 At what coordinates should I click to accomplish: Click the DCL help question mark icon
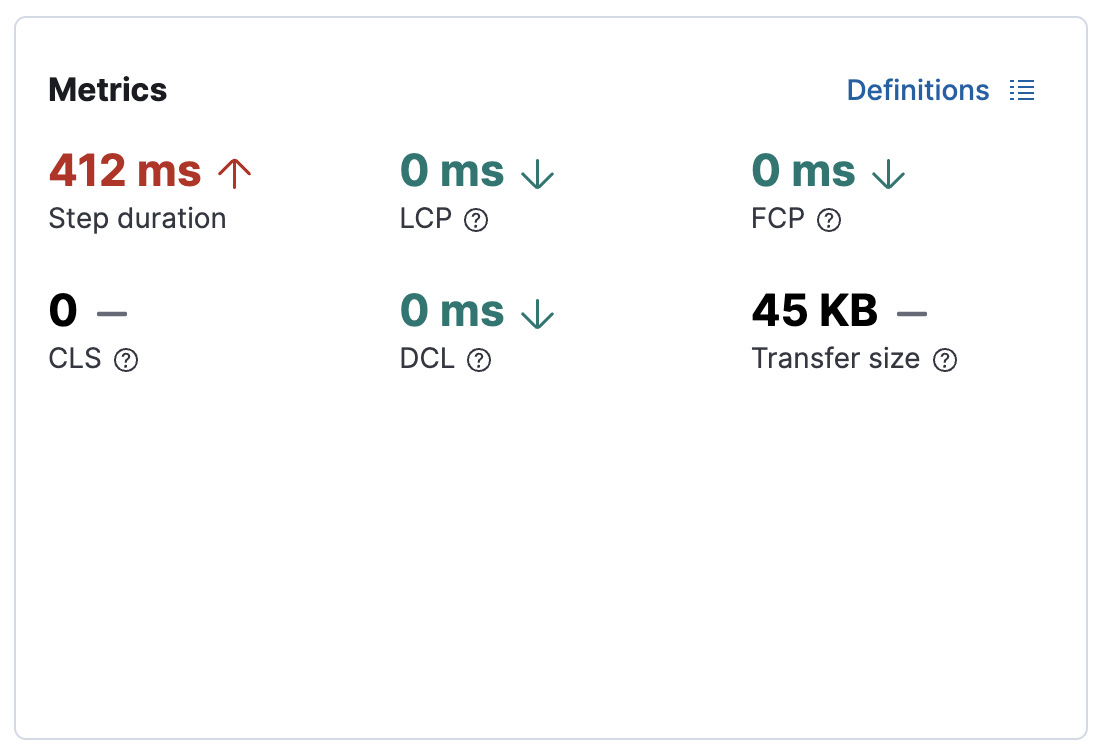pyautogui.click(x=478, y=359)
